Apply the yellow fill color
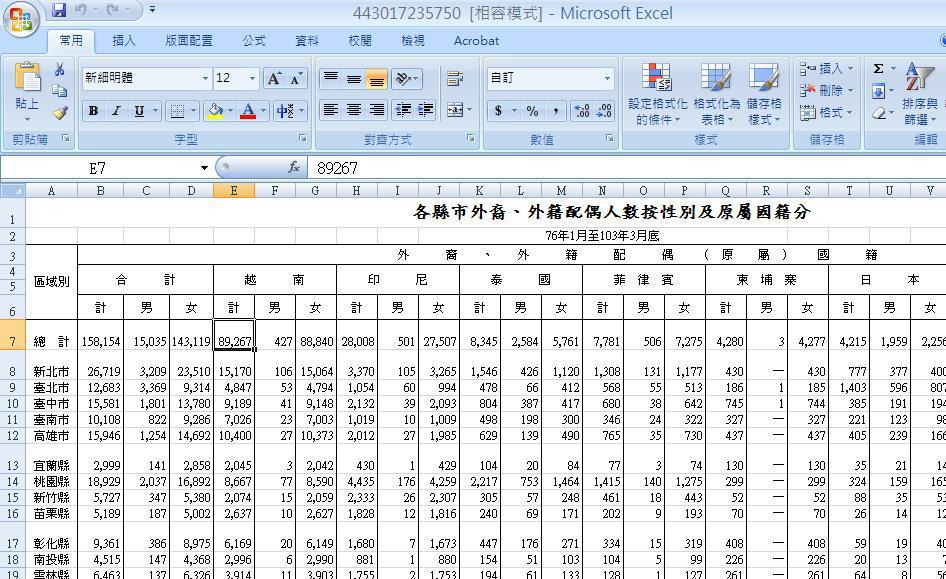This screenshot has width=946, height=579. point(214,111)
